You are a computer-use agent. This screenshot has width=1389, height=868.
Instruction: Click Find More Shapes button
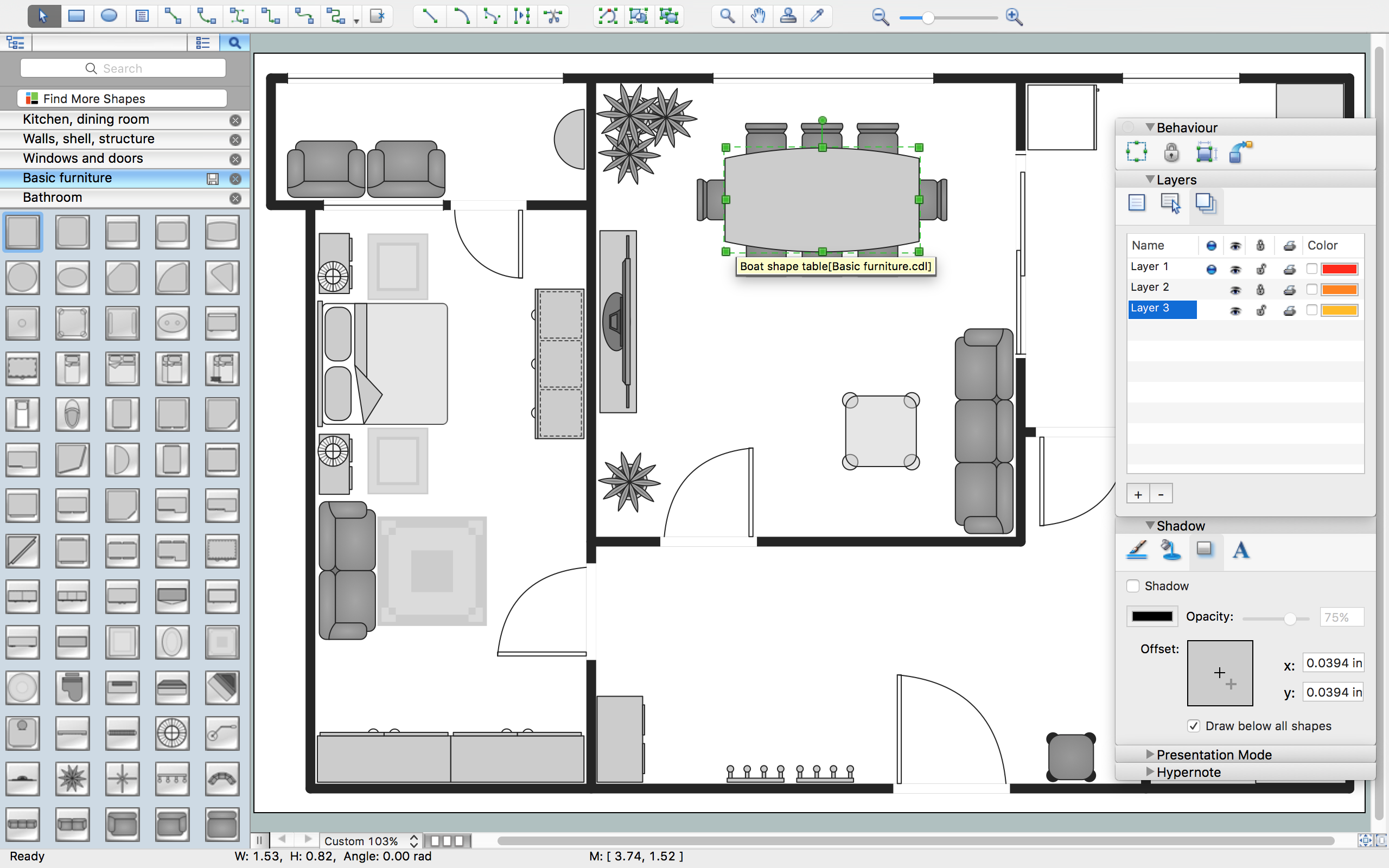pyautogui.click(x=123, y=98)
